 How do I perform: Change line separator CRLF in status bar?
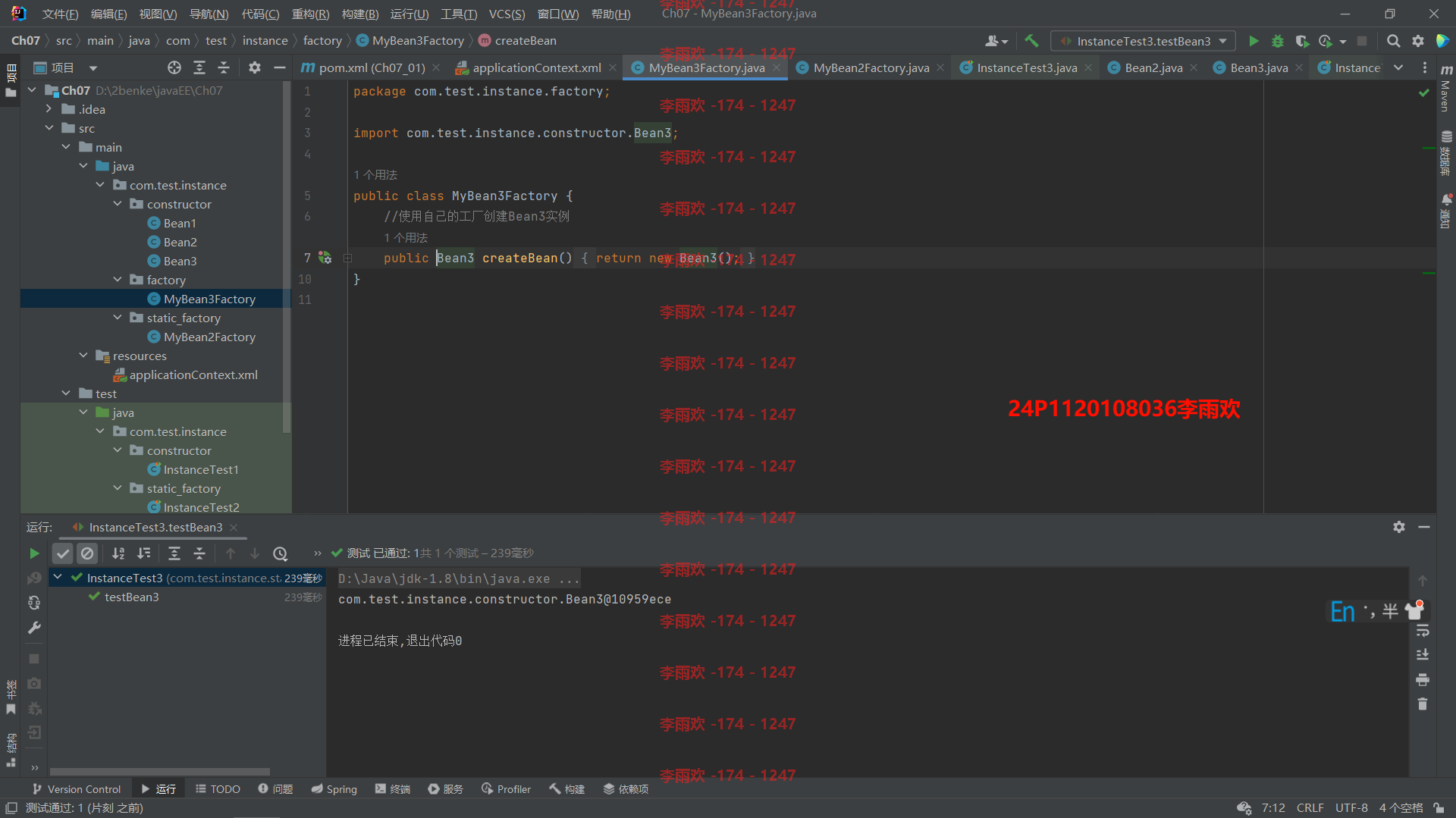1310,808
